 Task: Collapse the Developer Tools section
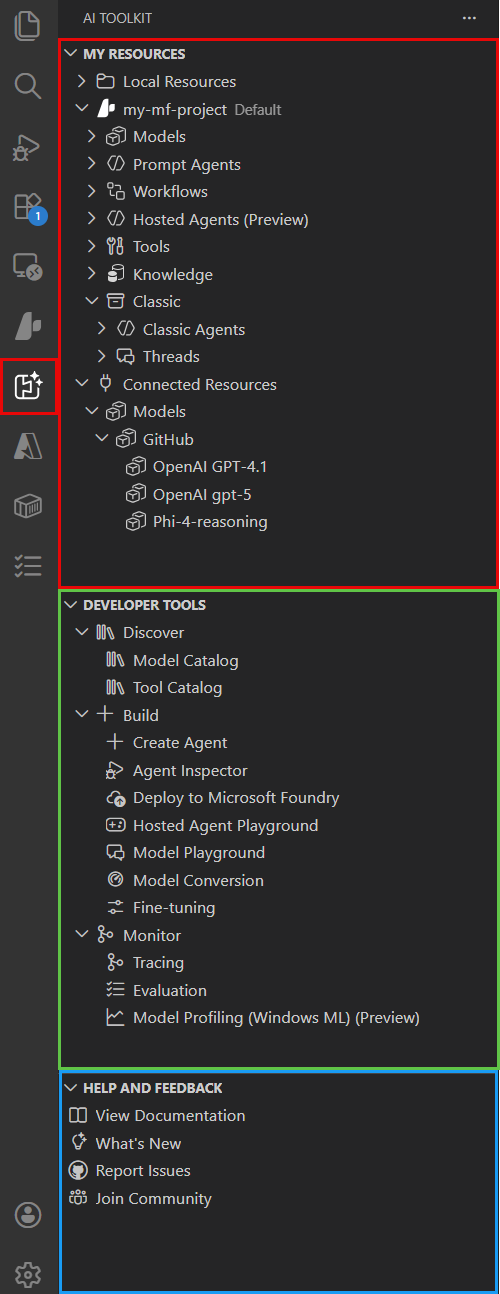point(70,605)
